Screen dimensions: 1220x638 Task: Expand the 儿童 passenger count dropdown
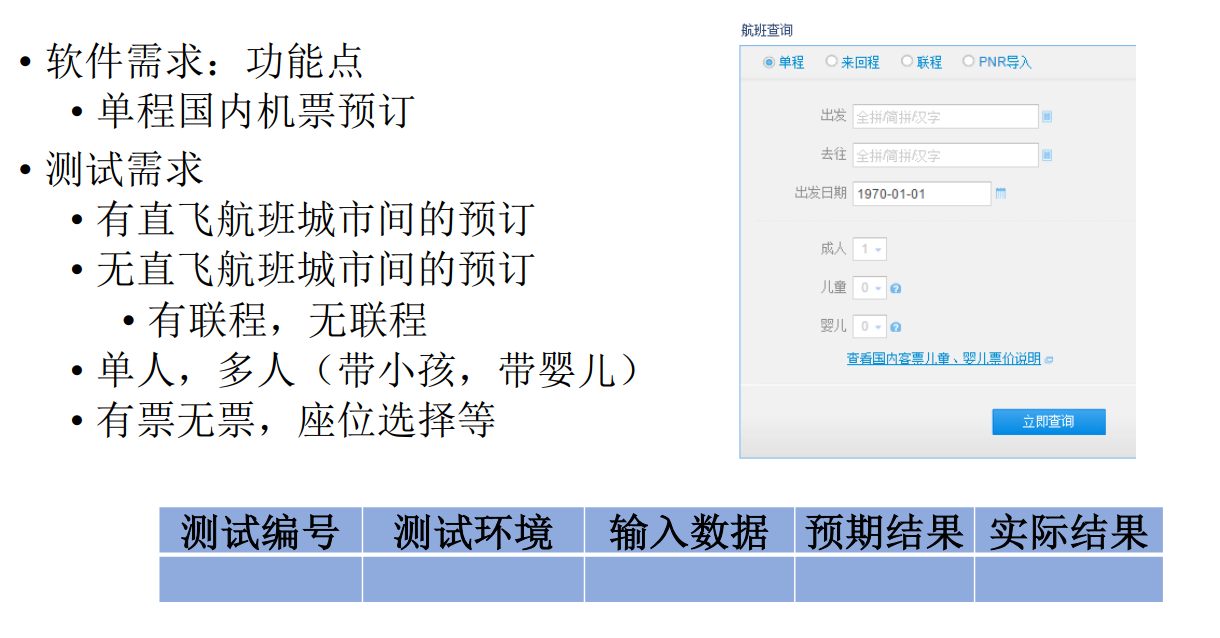coord(869,288)
